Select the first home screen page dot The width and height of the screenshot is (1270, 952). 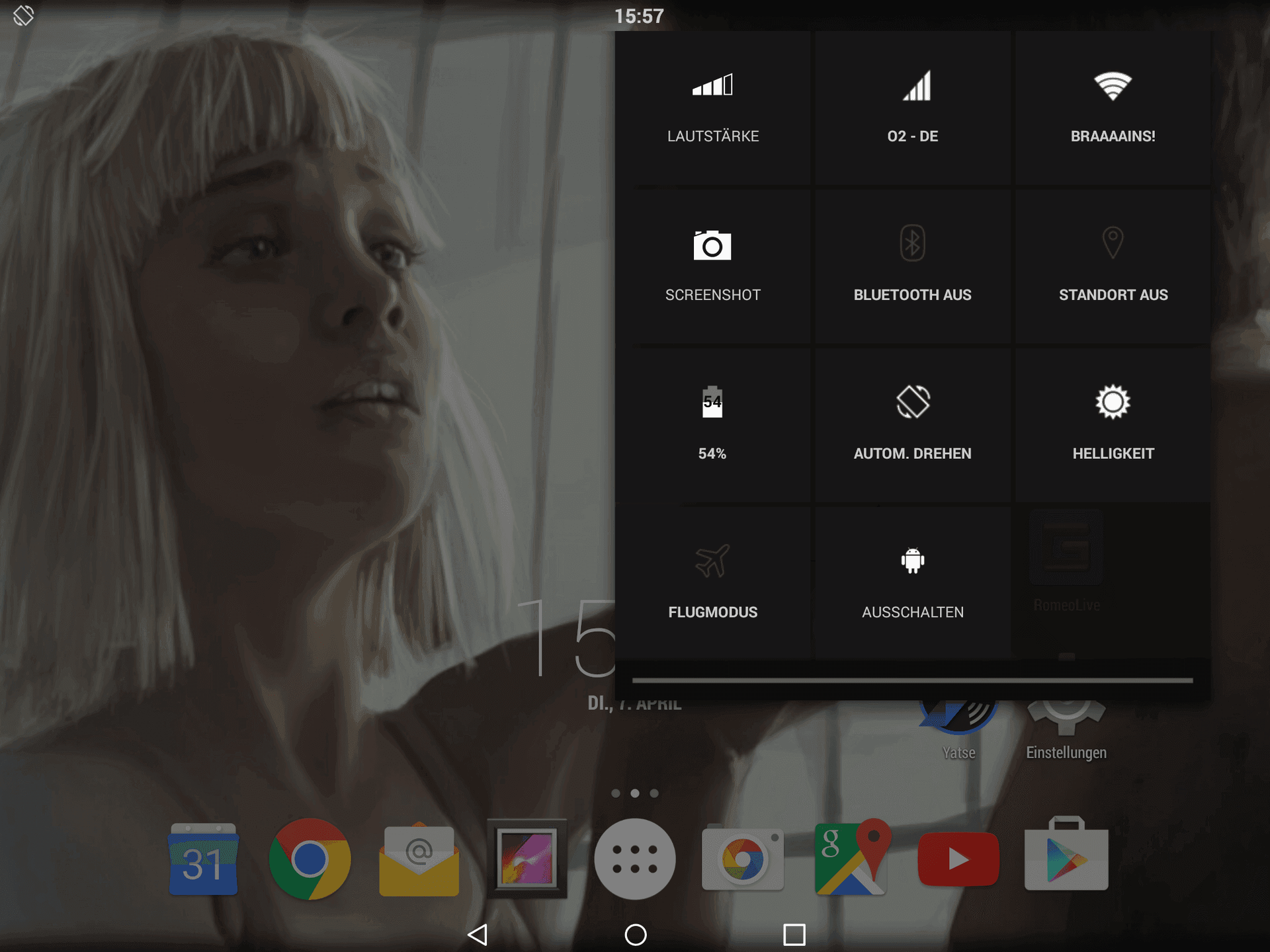[616, 793]
